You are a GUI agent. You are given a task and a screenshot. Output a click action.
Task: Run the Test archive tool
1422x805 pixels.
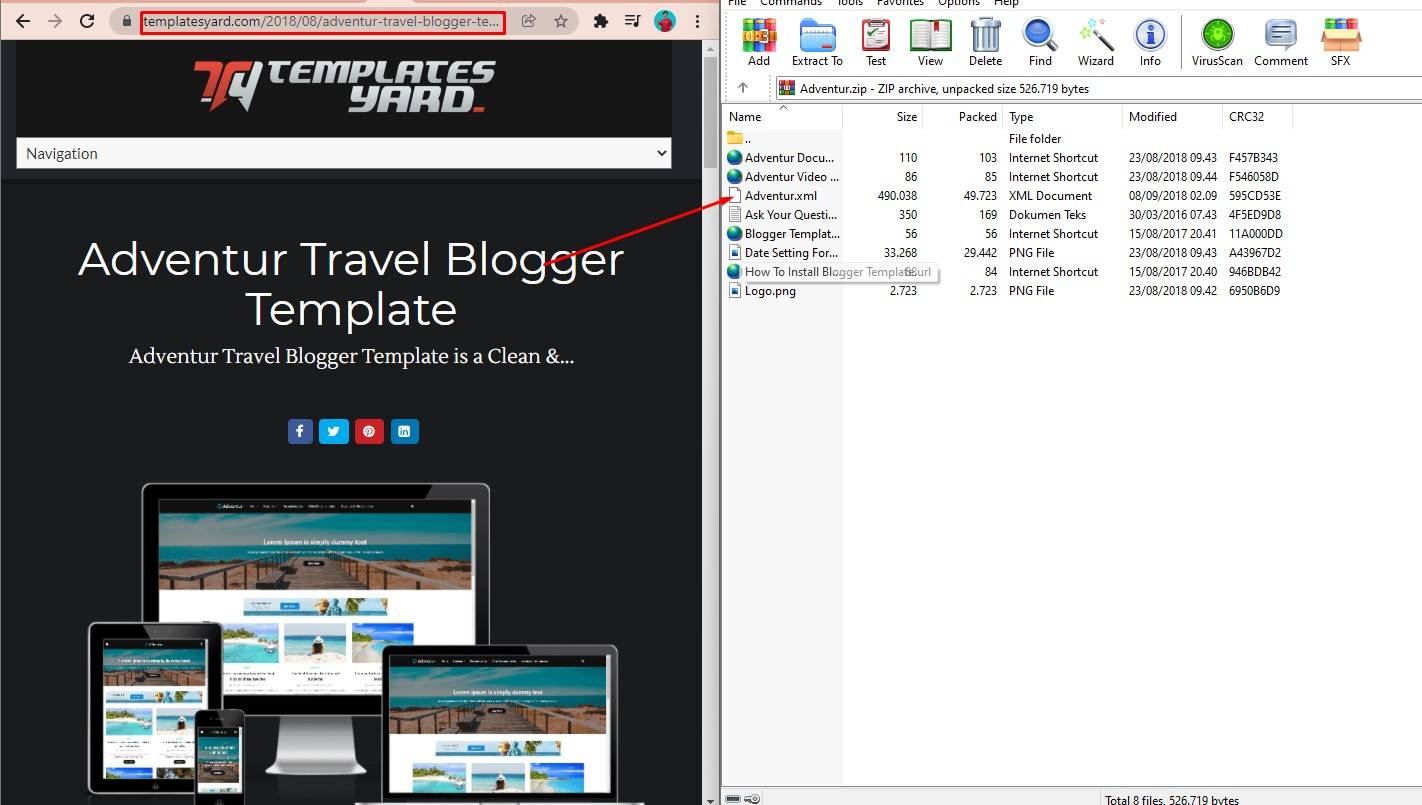point(876,42)
